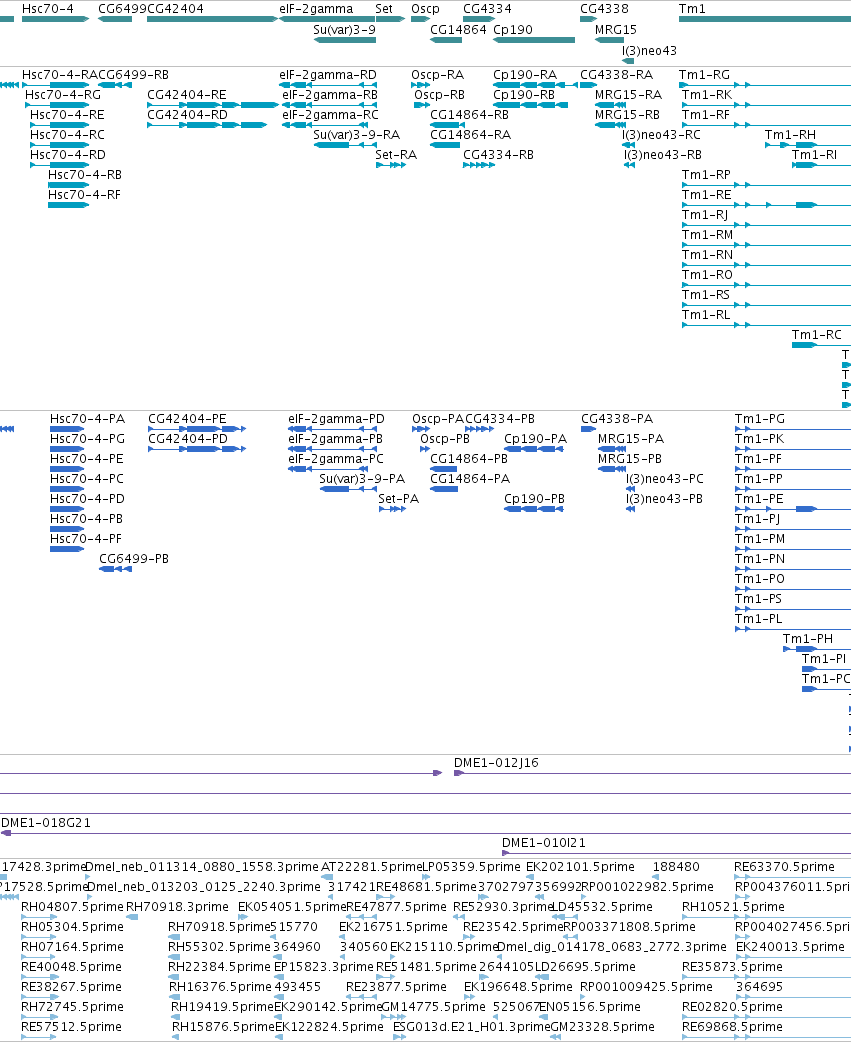Click the Oscp gene label

(425, 9)
